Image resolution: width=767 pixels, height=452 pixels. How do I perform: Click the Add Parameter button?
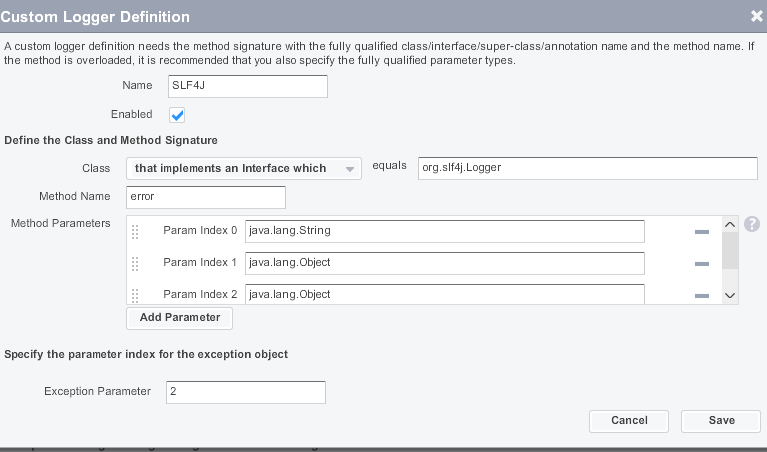179,318
